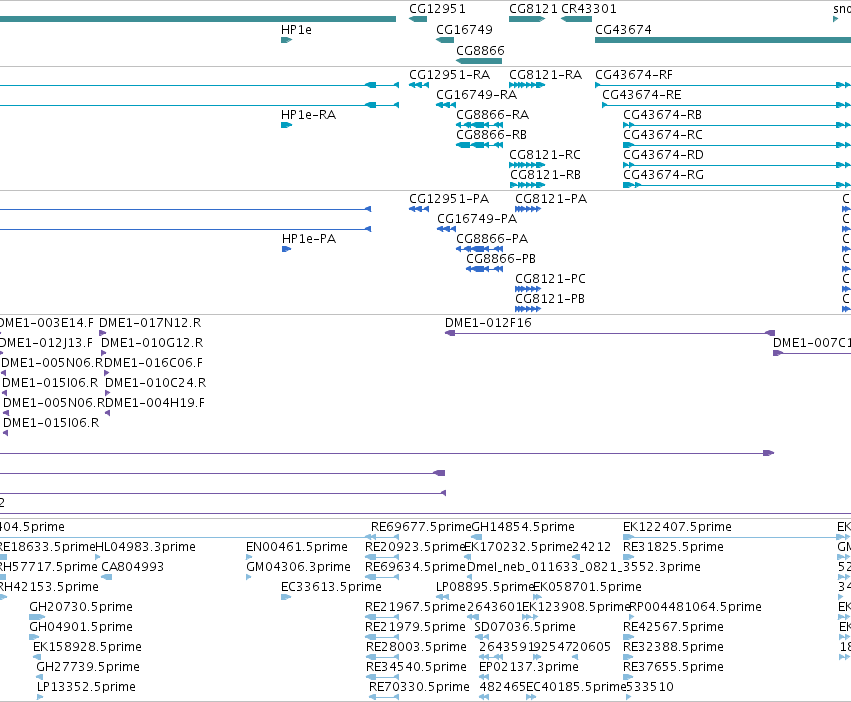Screen dimensions: 851x702
Task: Select the CG16749-RA transcript
Action: click(446, 105)
